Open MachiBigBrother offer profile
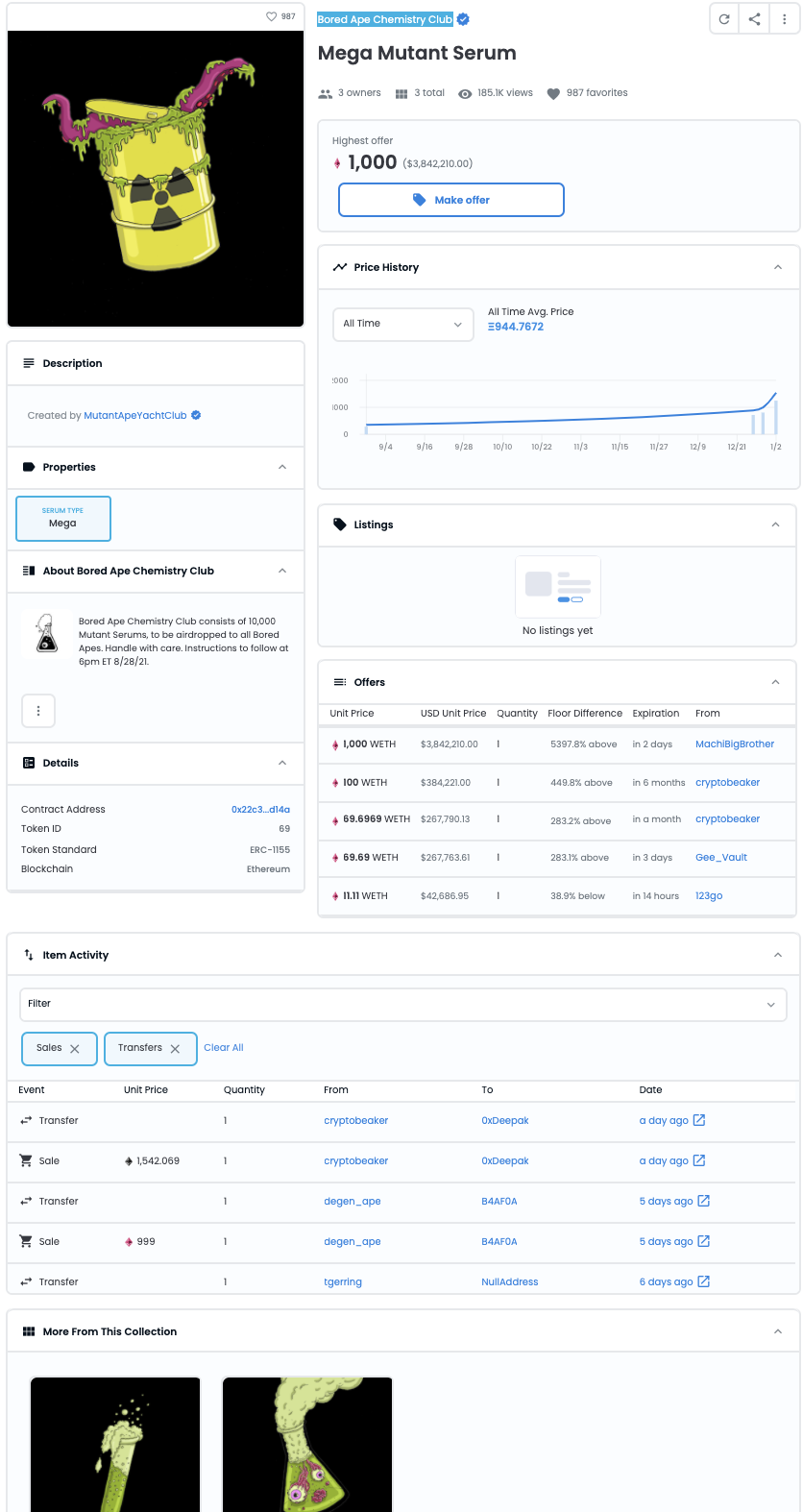 pos(735,744)
